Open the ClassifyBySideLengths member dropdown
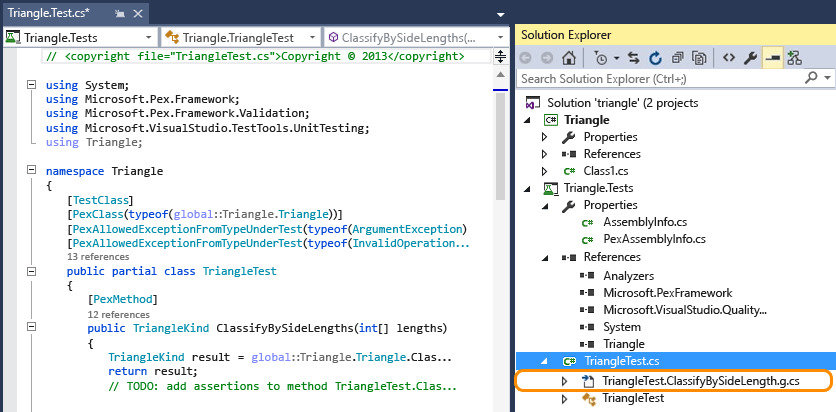This screenshot has width=836, height=412. 500,38
